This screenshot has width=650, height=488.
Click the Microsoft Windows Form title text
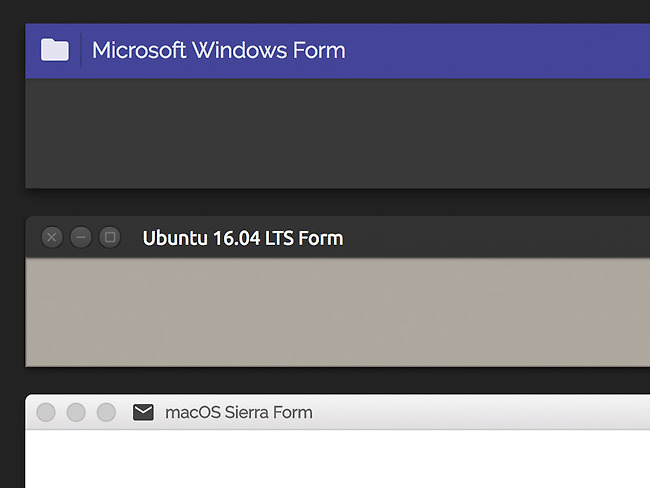(x=218, y=50)
